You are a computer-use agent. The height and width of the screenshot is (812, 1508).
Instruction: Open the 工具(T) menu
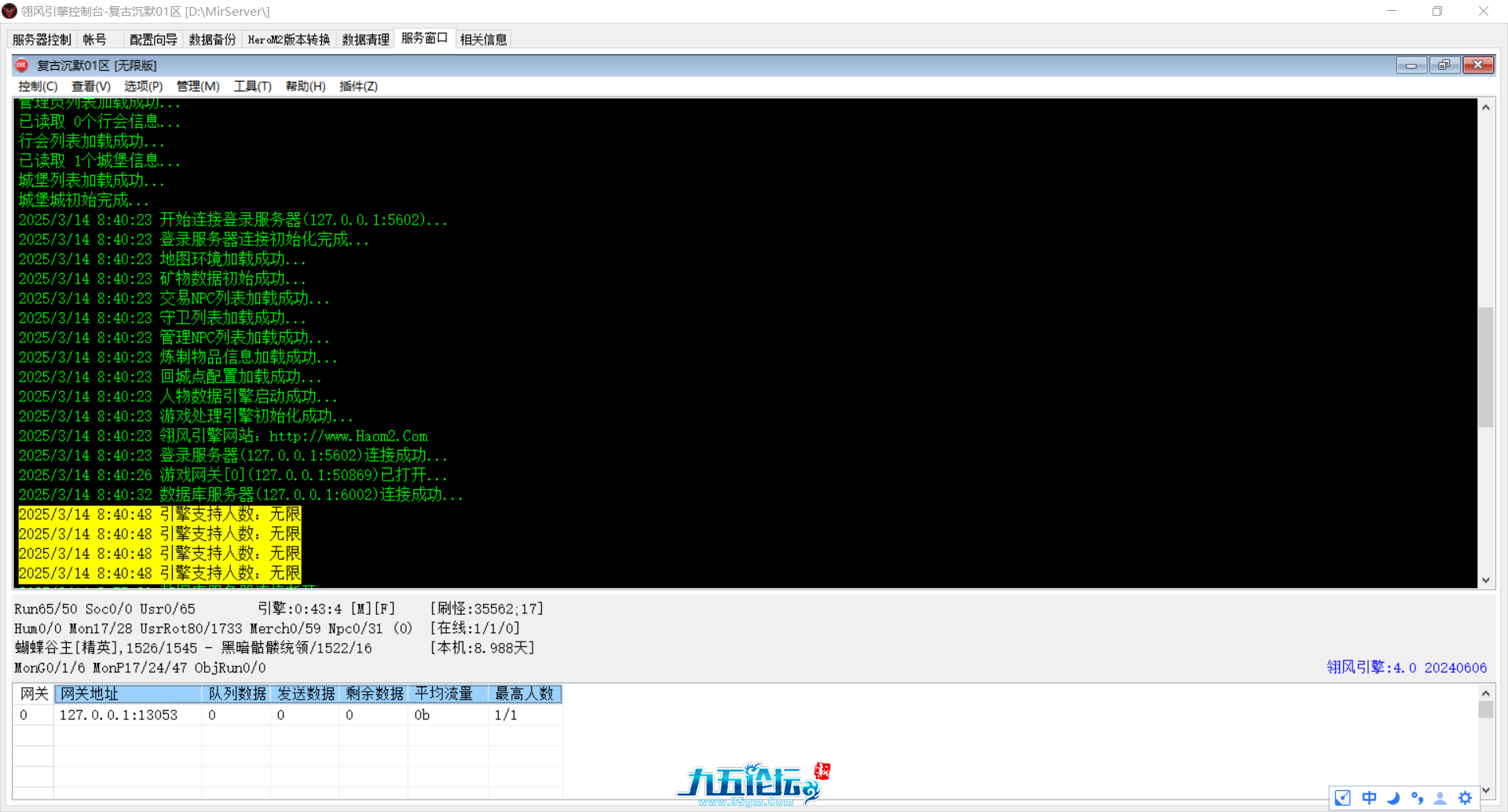point(252,86)
